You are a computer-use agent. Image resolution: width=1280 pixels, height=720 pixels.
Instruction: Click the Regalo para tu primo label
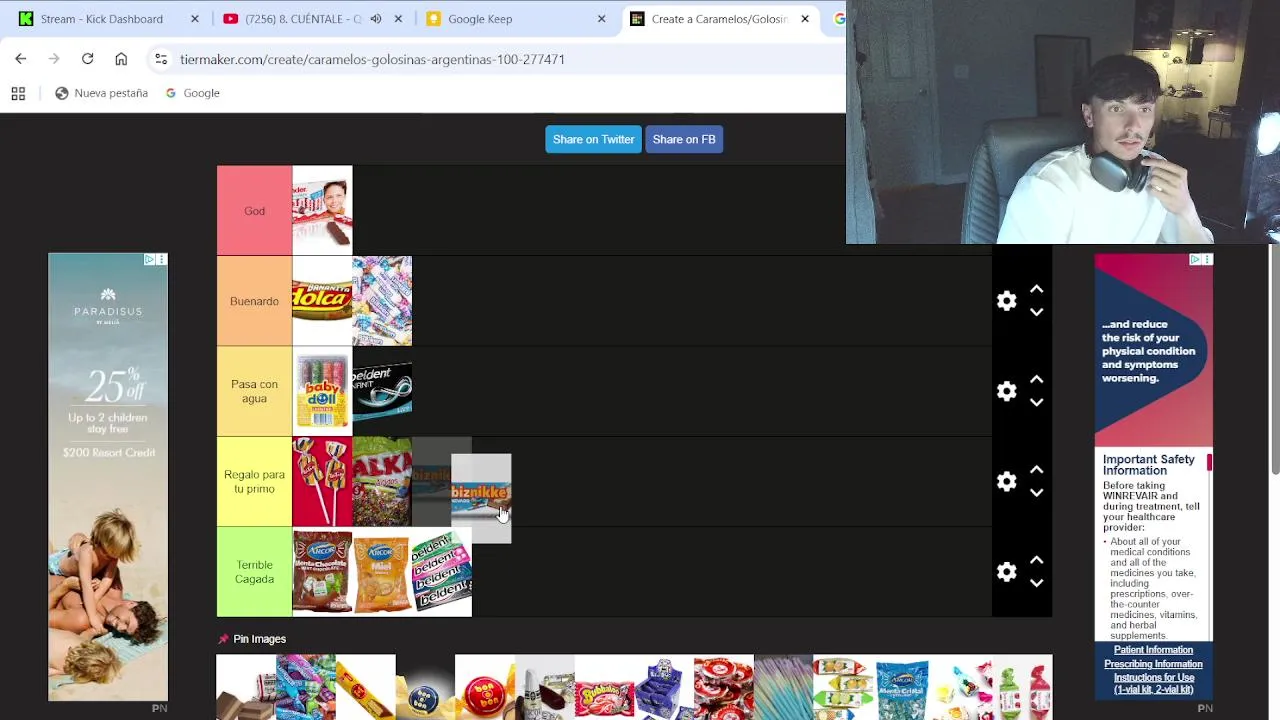[254, 481]
